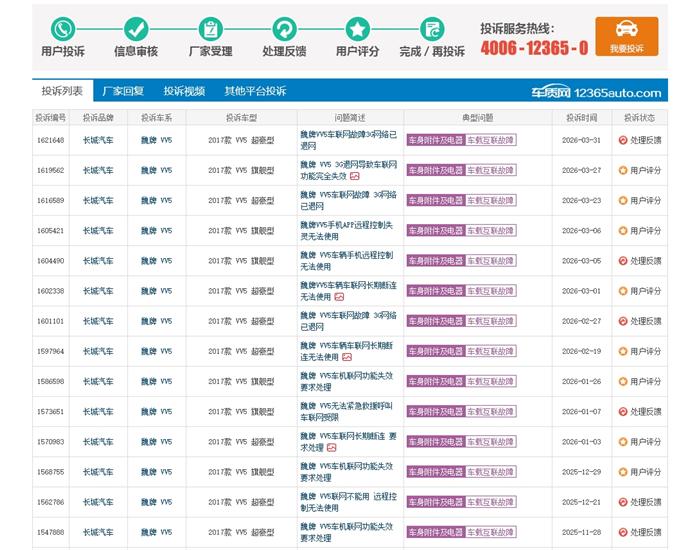Click image icon in complaint 1597964 summary
The height and width of the screenshot is (550, 700).
[347, 357]
